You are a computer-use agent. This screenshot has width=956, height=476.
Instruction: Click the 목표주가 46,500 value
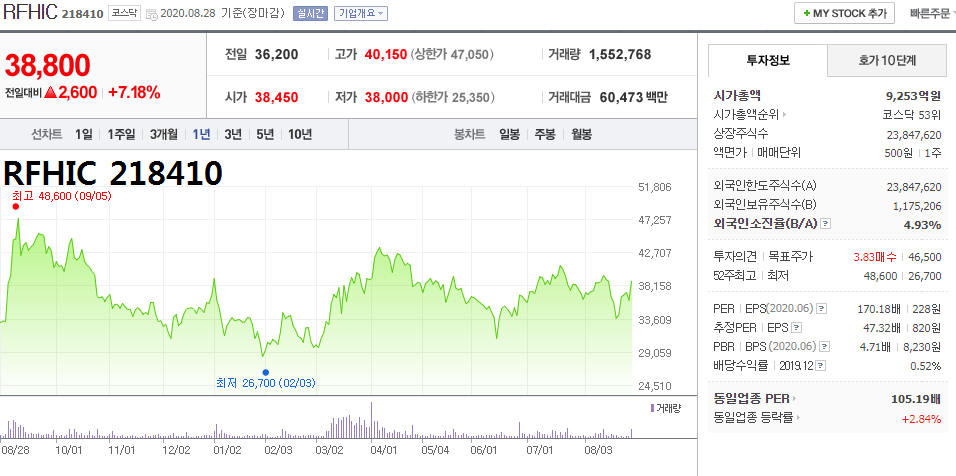tap(924, 257)
